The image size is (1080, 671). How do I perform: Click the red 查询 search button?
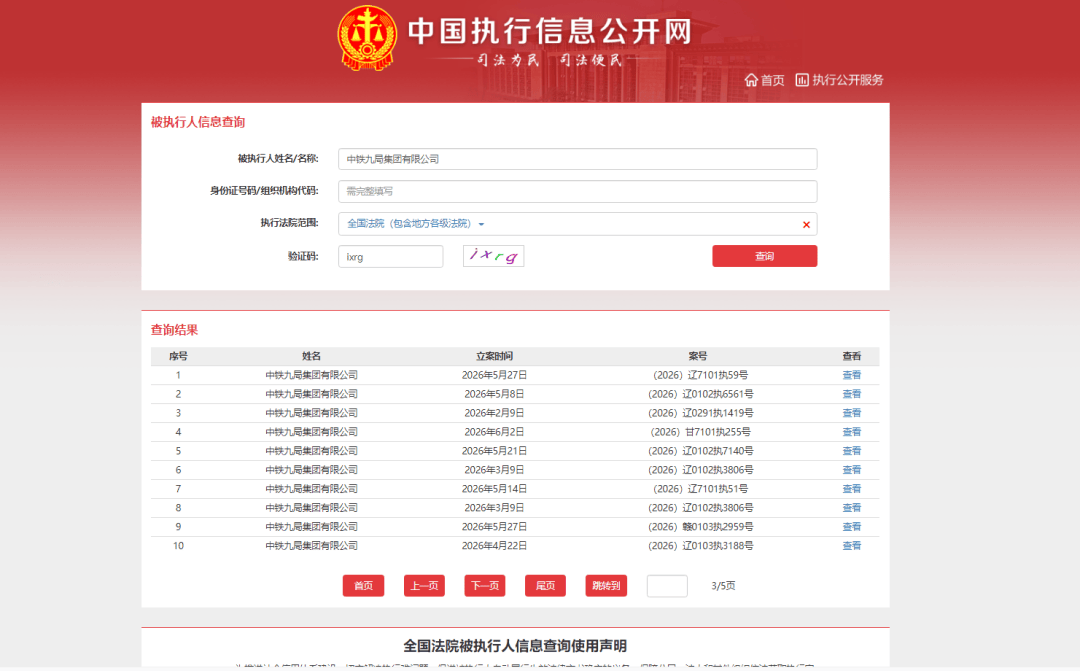tap(765, 256)
